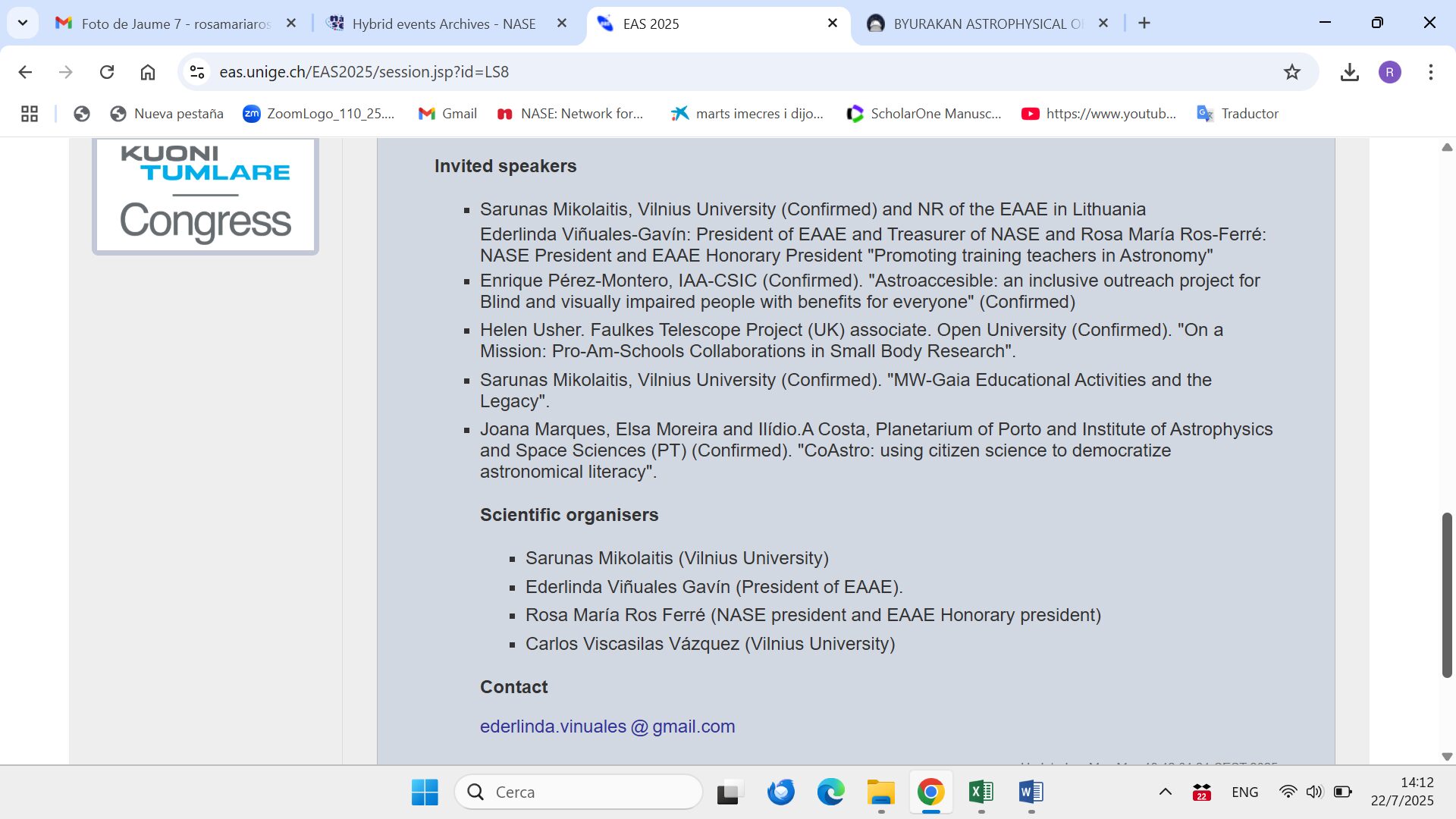Close the Hybrid events Archives tab
The width and height of the screenshot is (1456, 819).
(562, 24)
